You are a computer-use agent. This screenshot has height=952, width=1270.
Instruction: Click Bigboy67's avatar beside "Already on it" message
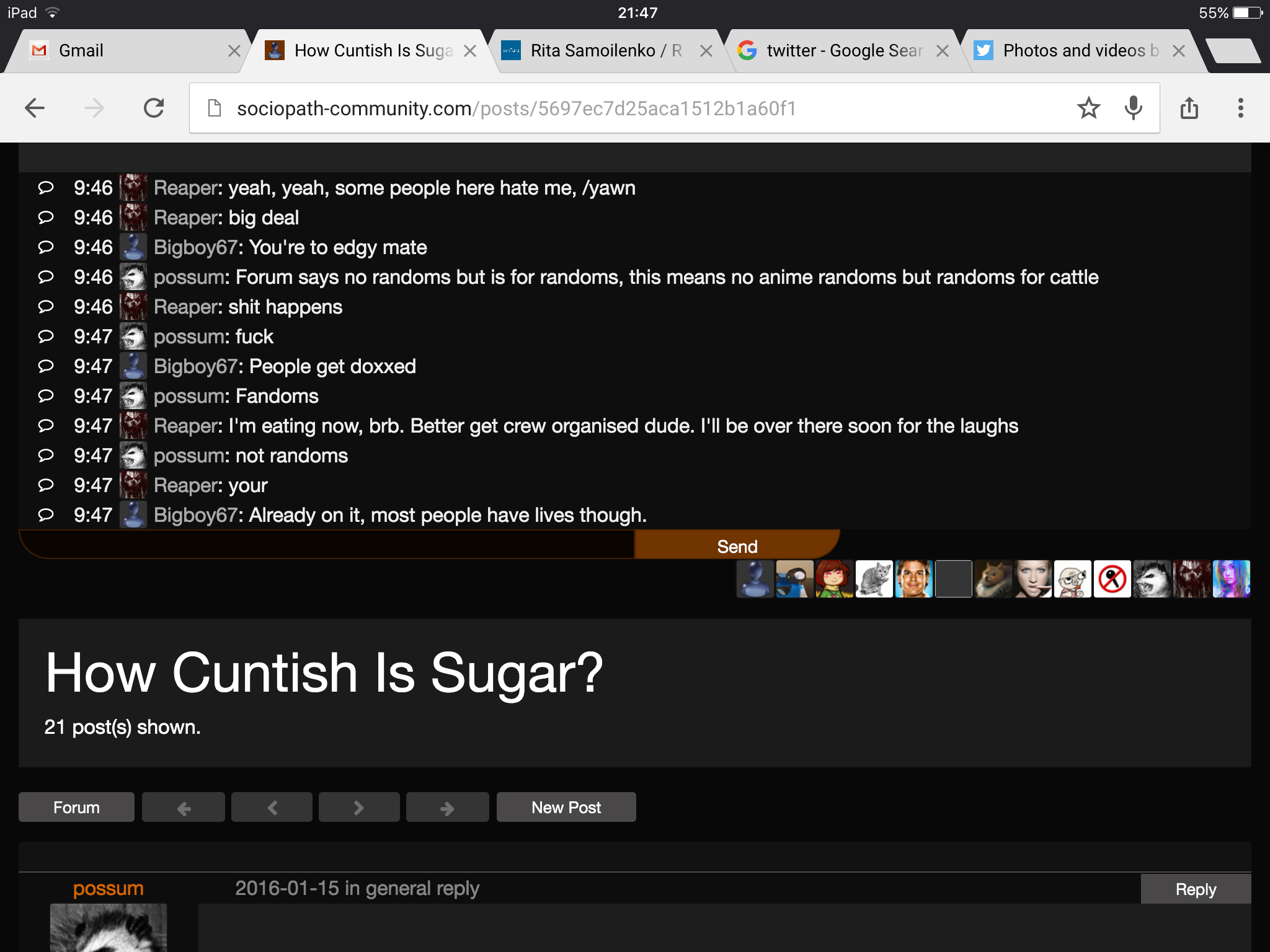click(x=133, y=515)
